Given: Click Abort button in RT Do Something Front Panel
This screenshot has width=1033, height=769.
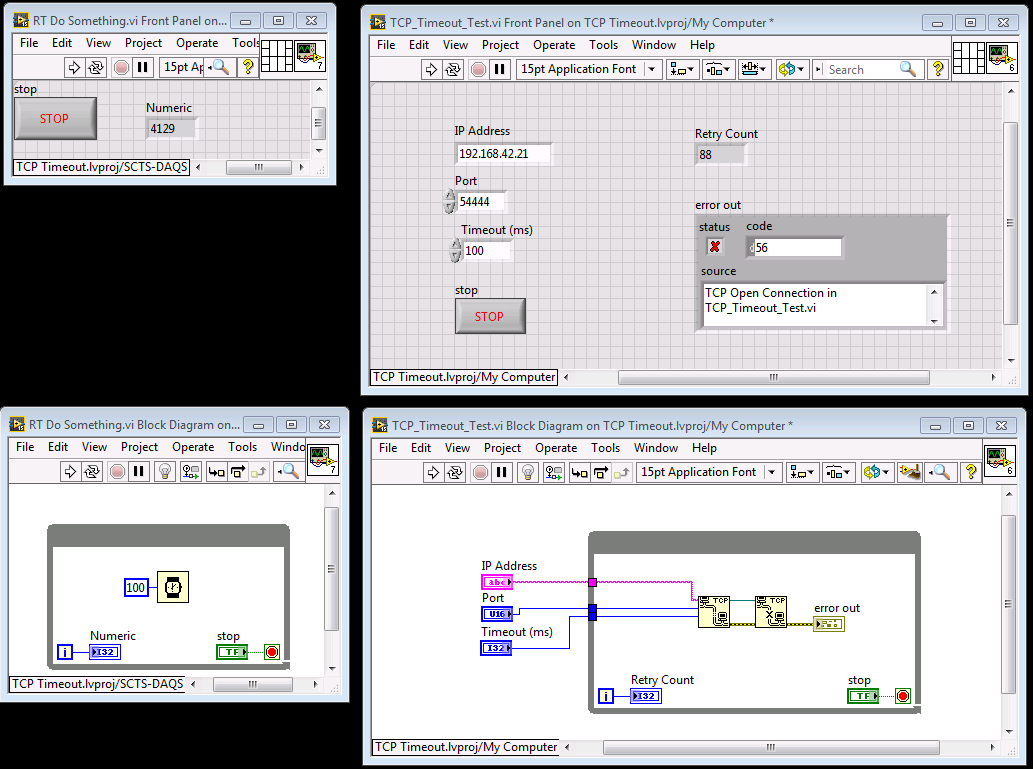Looking at the screenshot, I should pyautogui.click(x=121, y=67).
